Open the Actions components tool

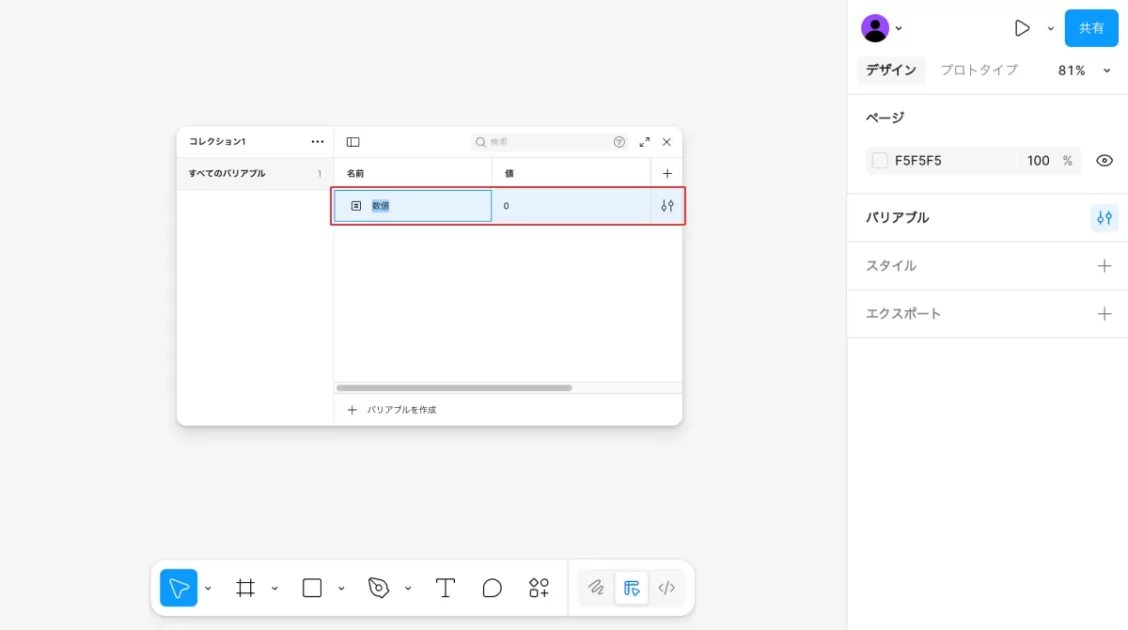[539, 588]
